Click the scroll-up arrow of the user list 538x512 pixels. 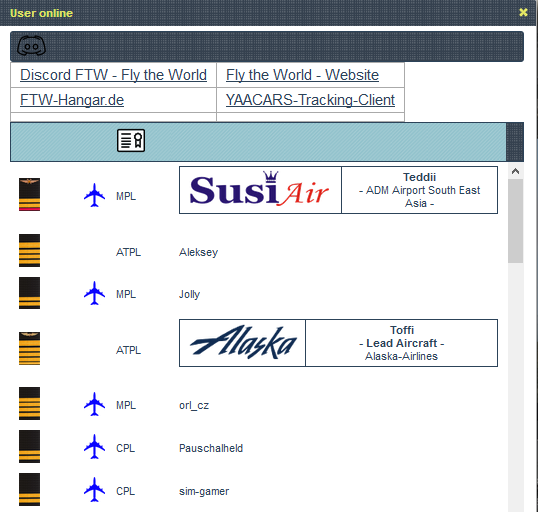tap(515, 171)
